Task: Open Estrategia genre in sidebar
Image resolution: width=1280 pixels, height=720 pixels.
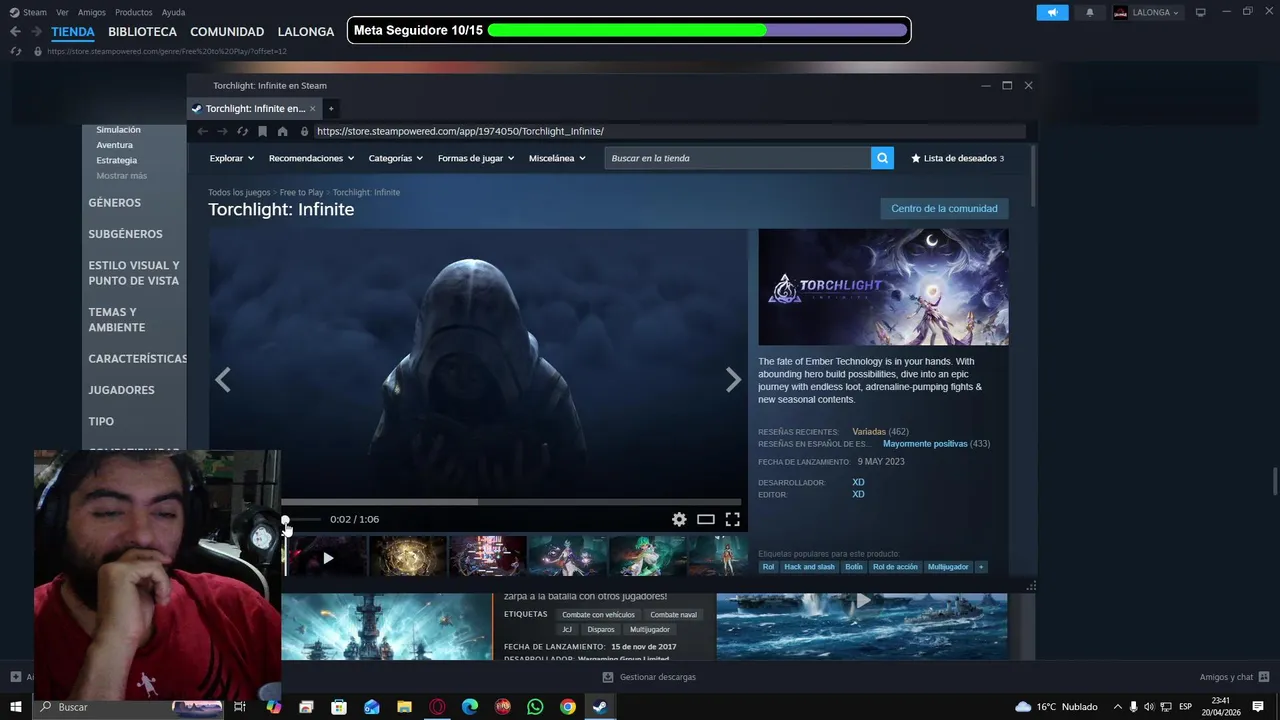Action: (116, 160)
